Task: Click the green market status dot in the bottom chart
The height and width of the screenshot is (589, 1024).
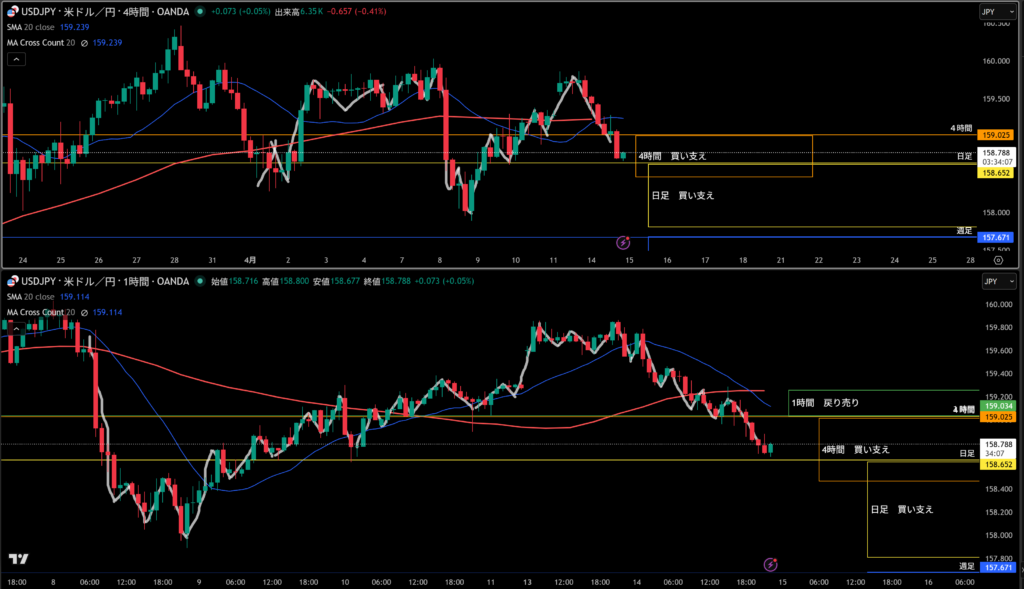Action: pos(200,281)
